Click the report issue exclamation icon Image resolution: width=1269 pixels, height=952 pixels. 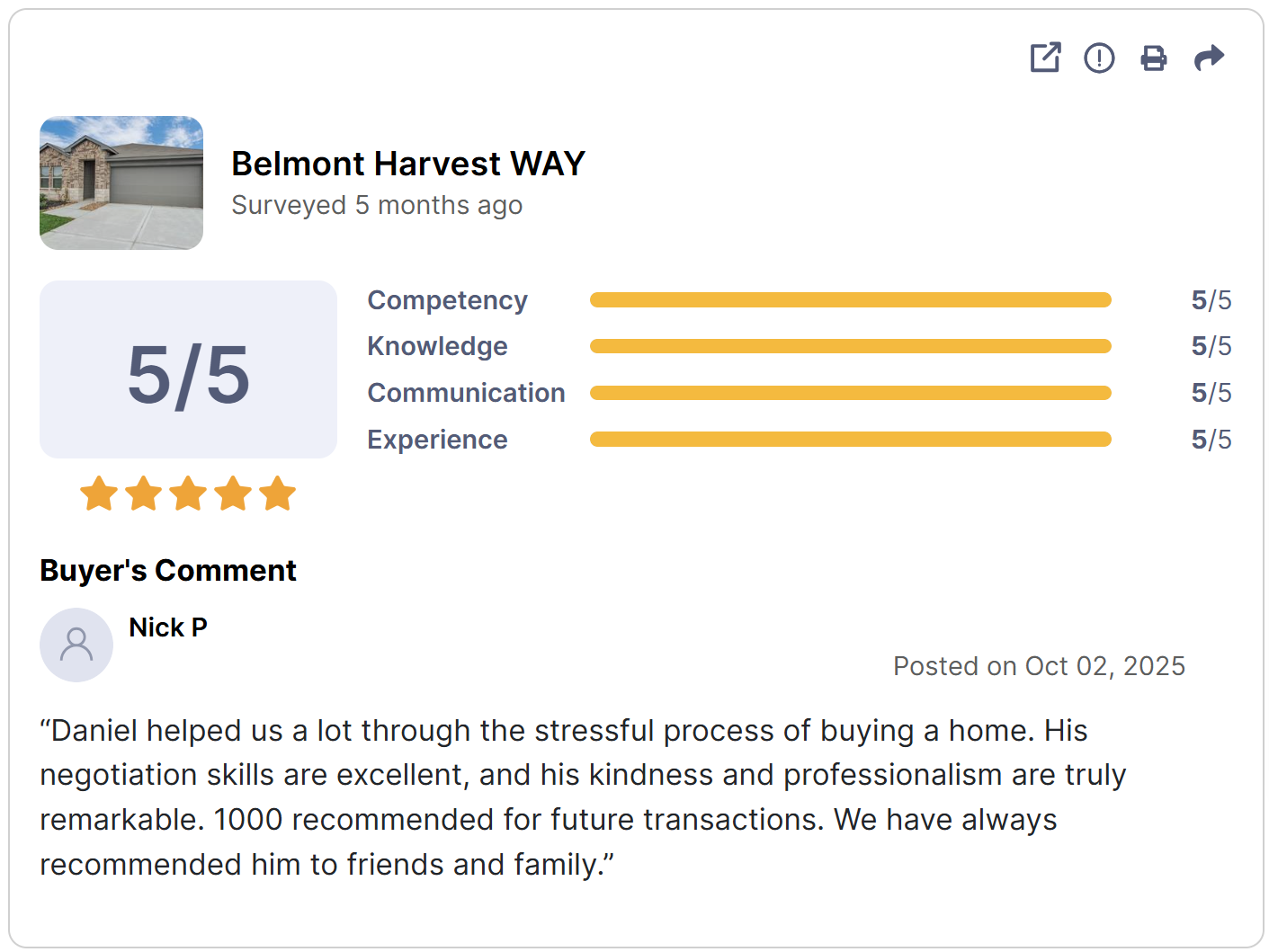coord(1099,58)
